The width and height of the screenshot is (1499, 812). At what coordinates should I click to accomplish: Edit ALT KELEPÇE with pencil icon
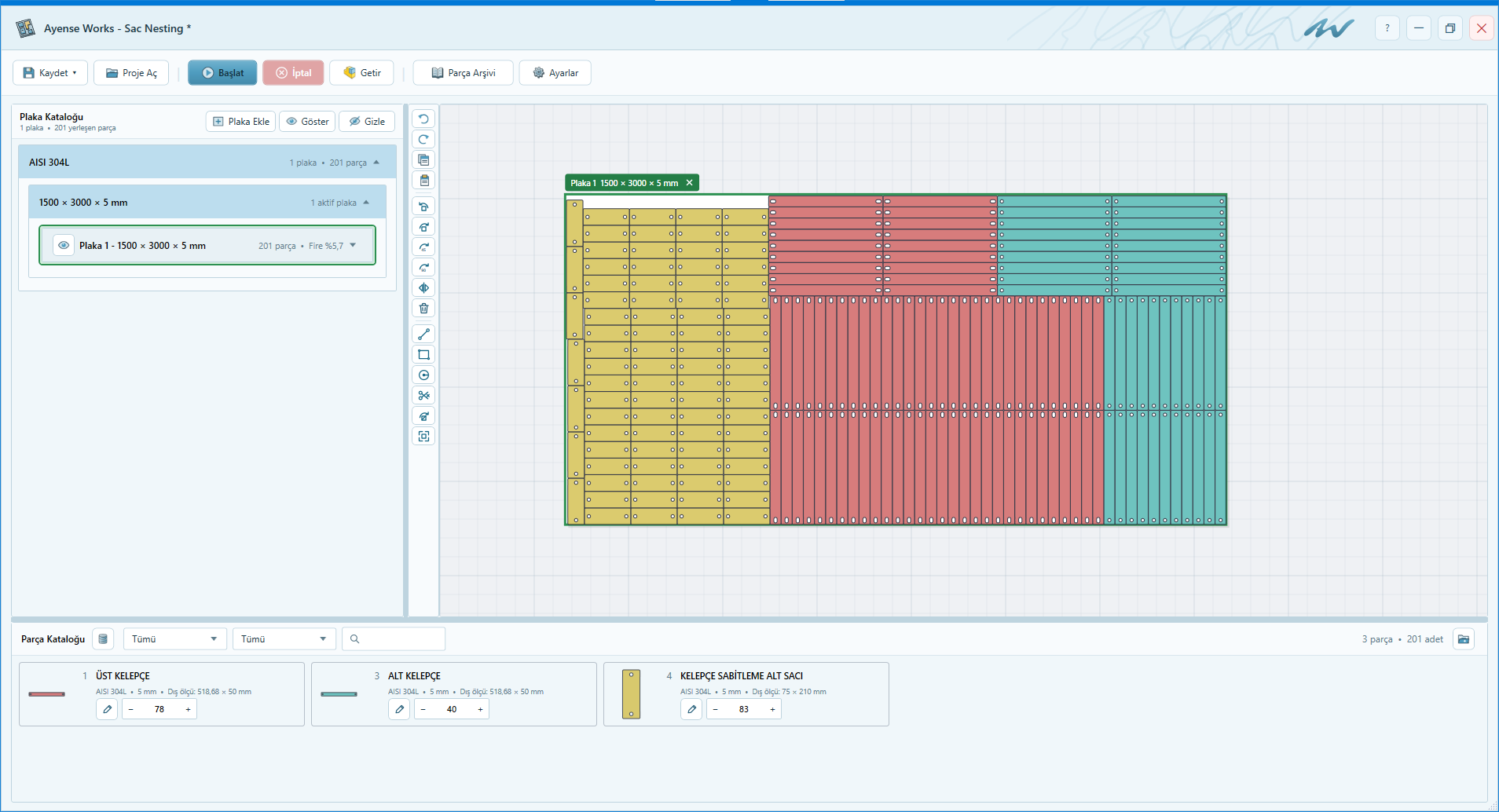(399, 709)
